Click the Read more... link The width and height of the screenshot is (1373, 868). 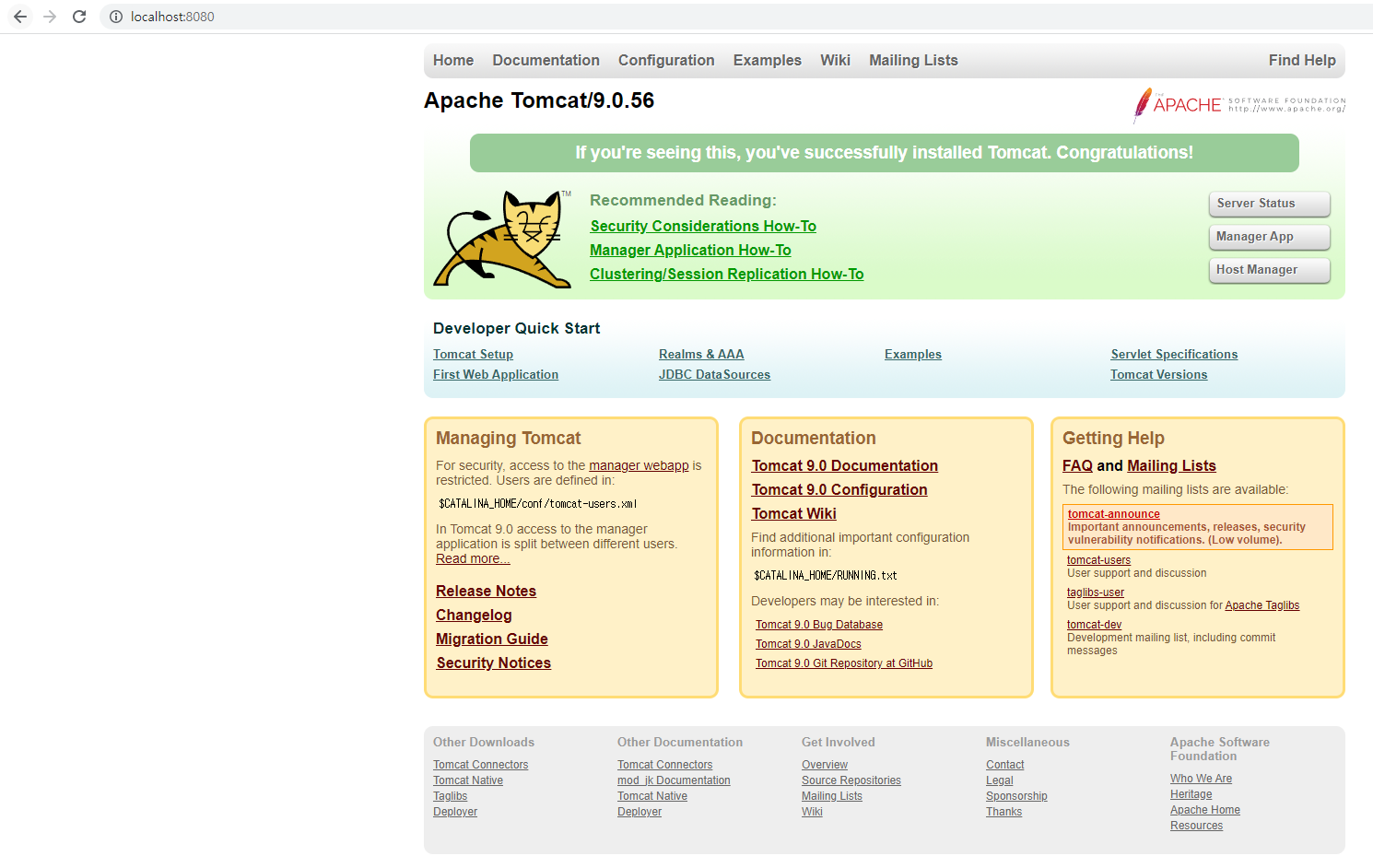(x=473, y=558)
